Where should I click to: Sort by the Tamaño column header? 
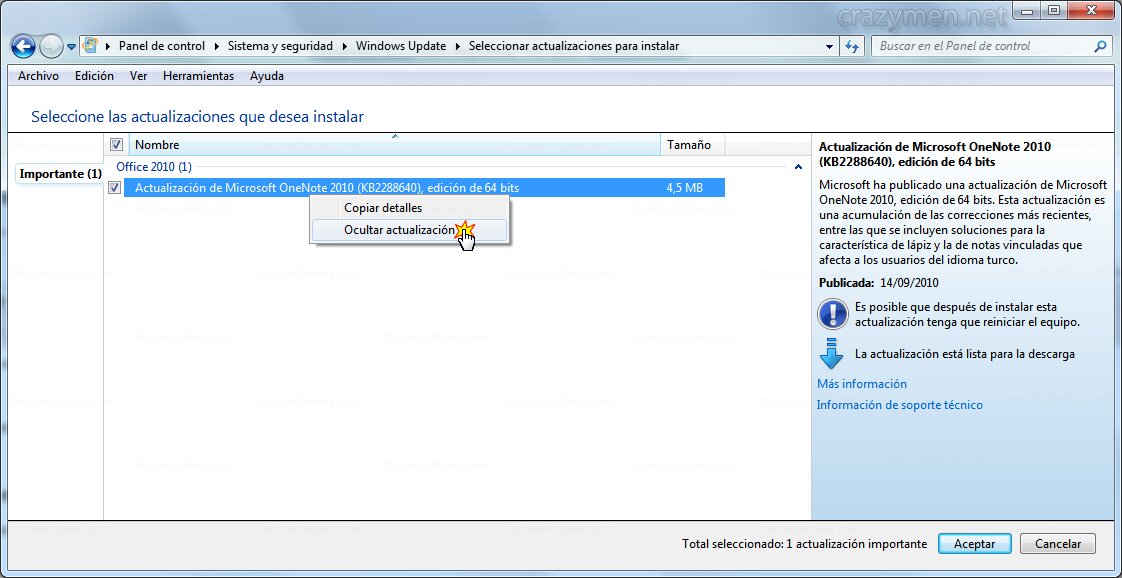coord(692,144)
